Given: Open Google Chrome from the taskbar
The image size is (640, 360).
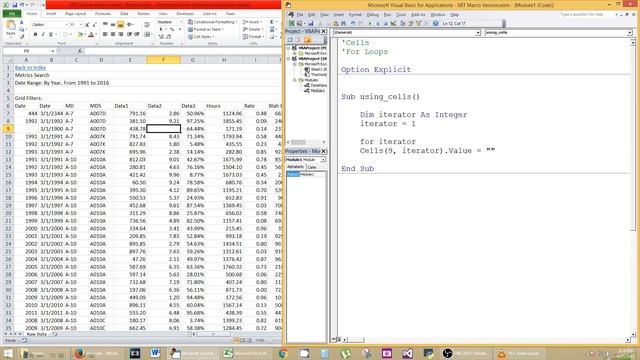Looking at the screenshot, I should coord(283,353).
